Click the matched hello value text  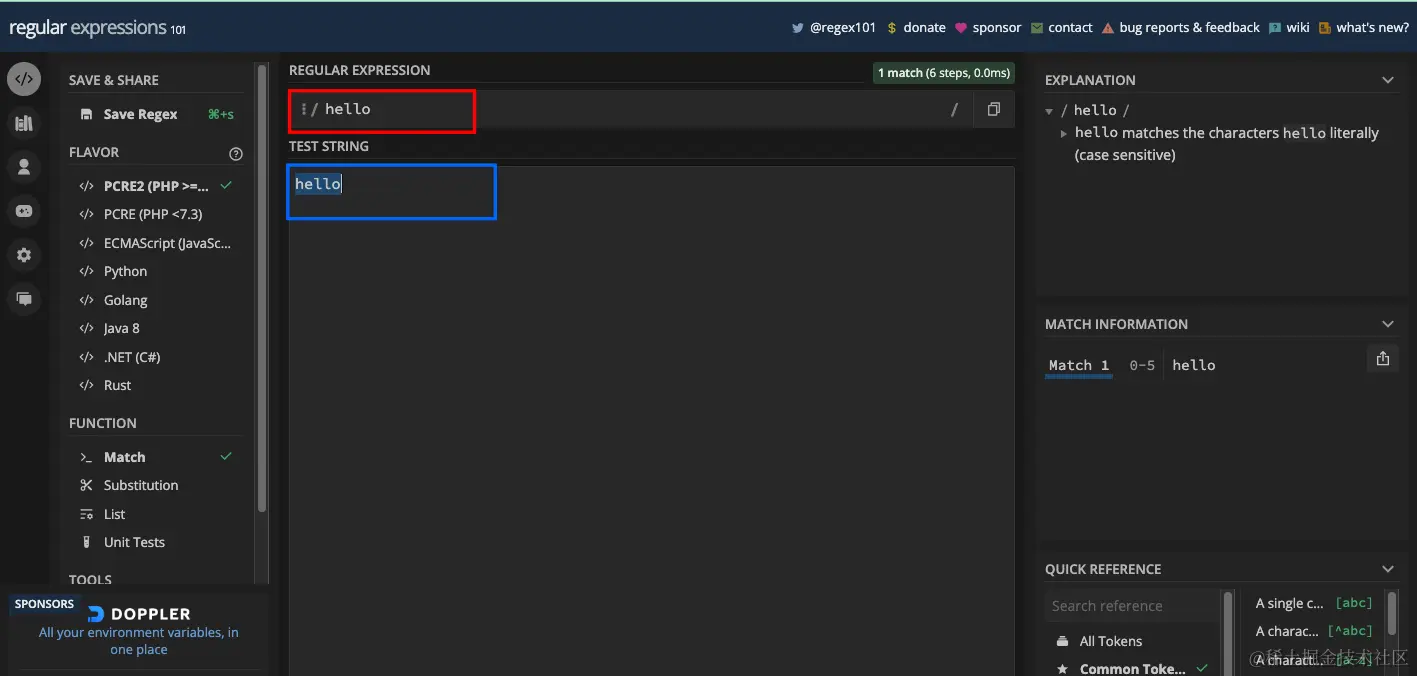pos(1194,365)
